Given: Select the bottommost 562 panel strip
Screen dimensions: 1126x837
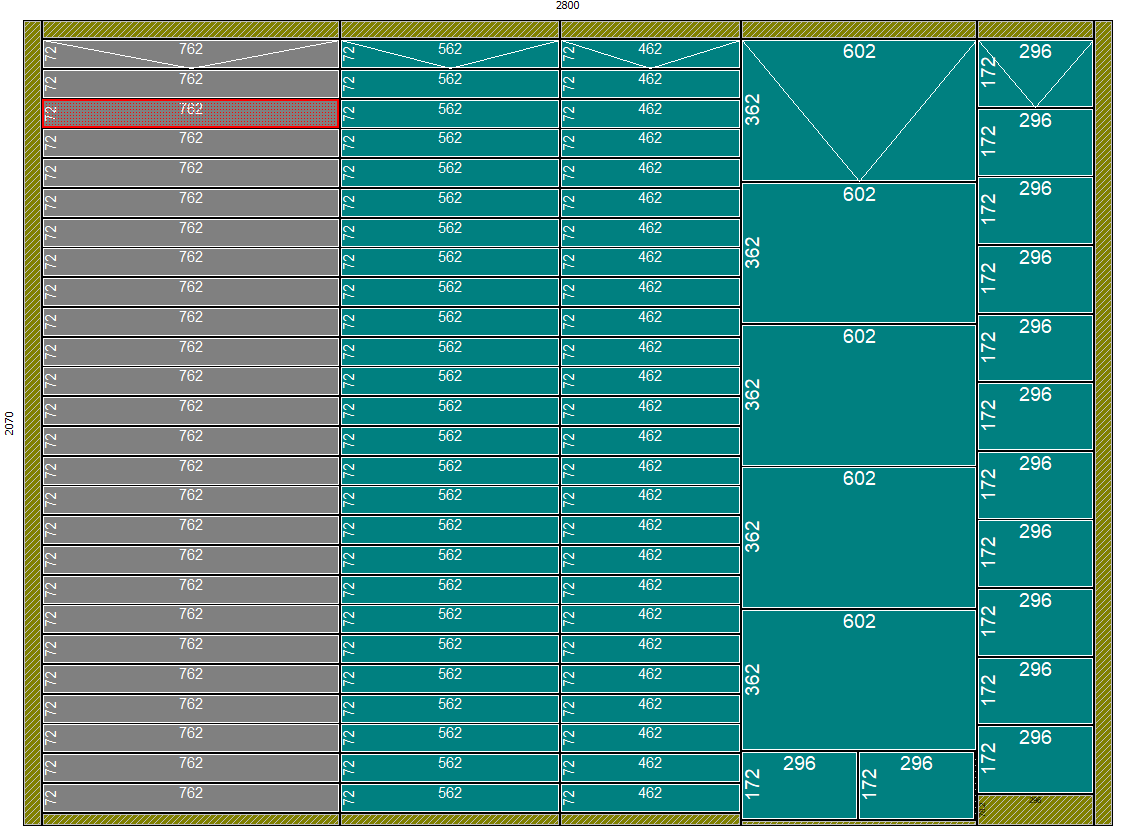Looking at the screenshot, I should 450,798.
